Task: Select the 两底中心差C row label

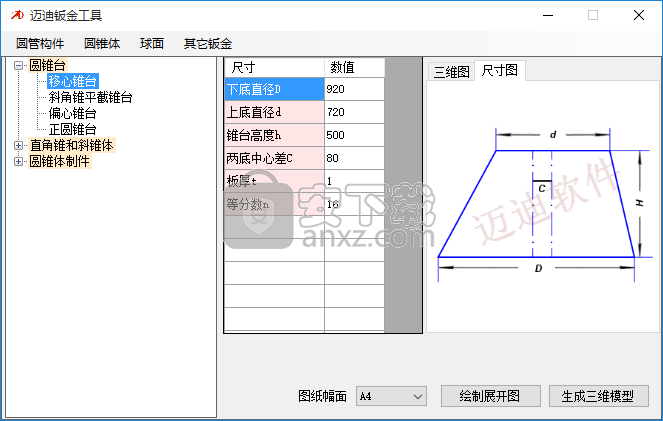Action: (x=274, y=159)
